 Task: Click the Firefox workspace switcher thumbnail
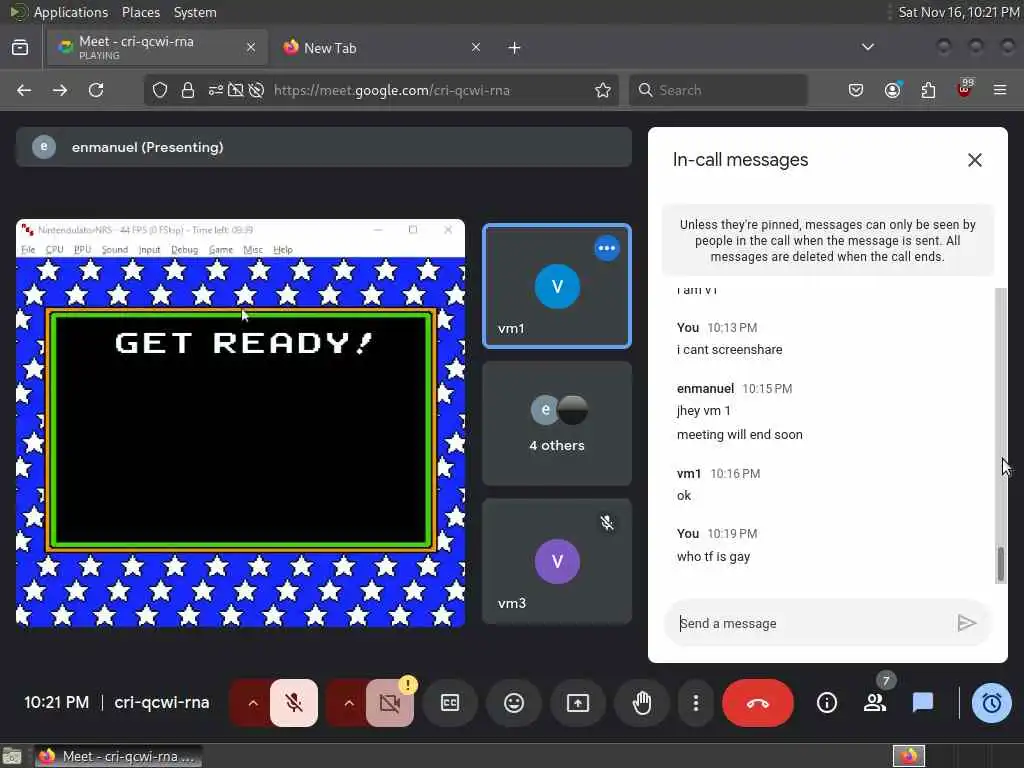[908, 756]
